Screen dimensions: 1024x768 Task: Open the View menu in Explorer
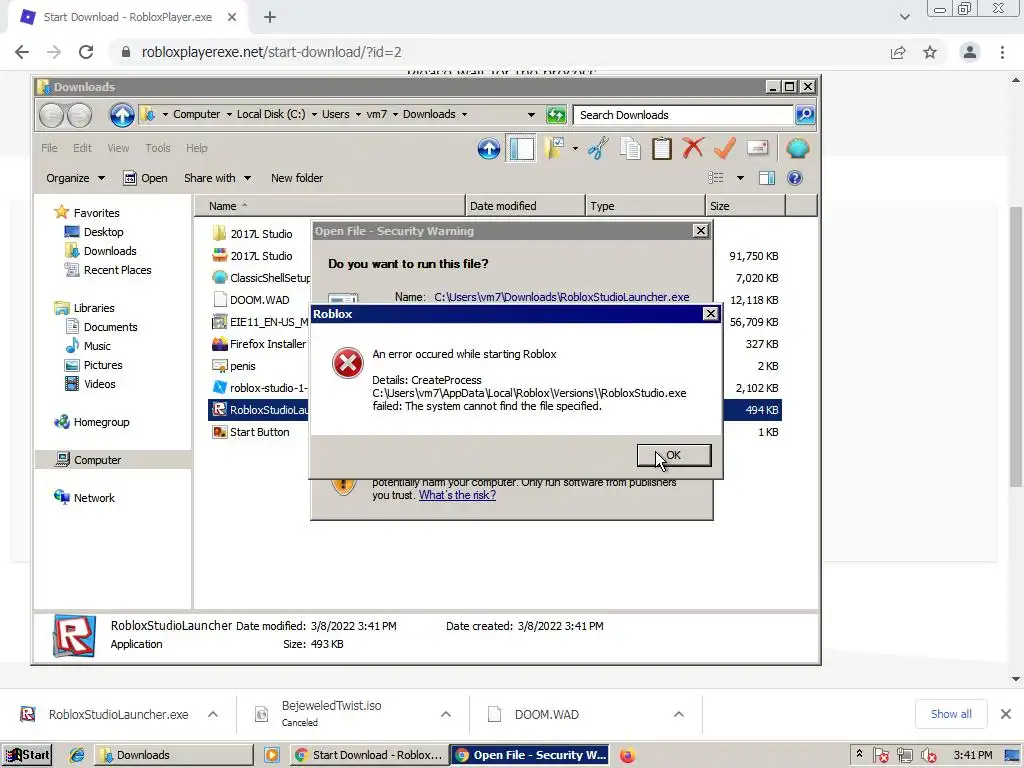[118, 148]
